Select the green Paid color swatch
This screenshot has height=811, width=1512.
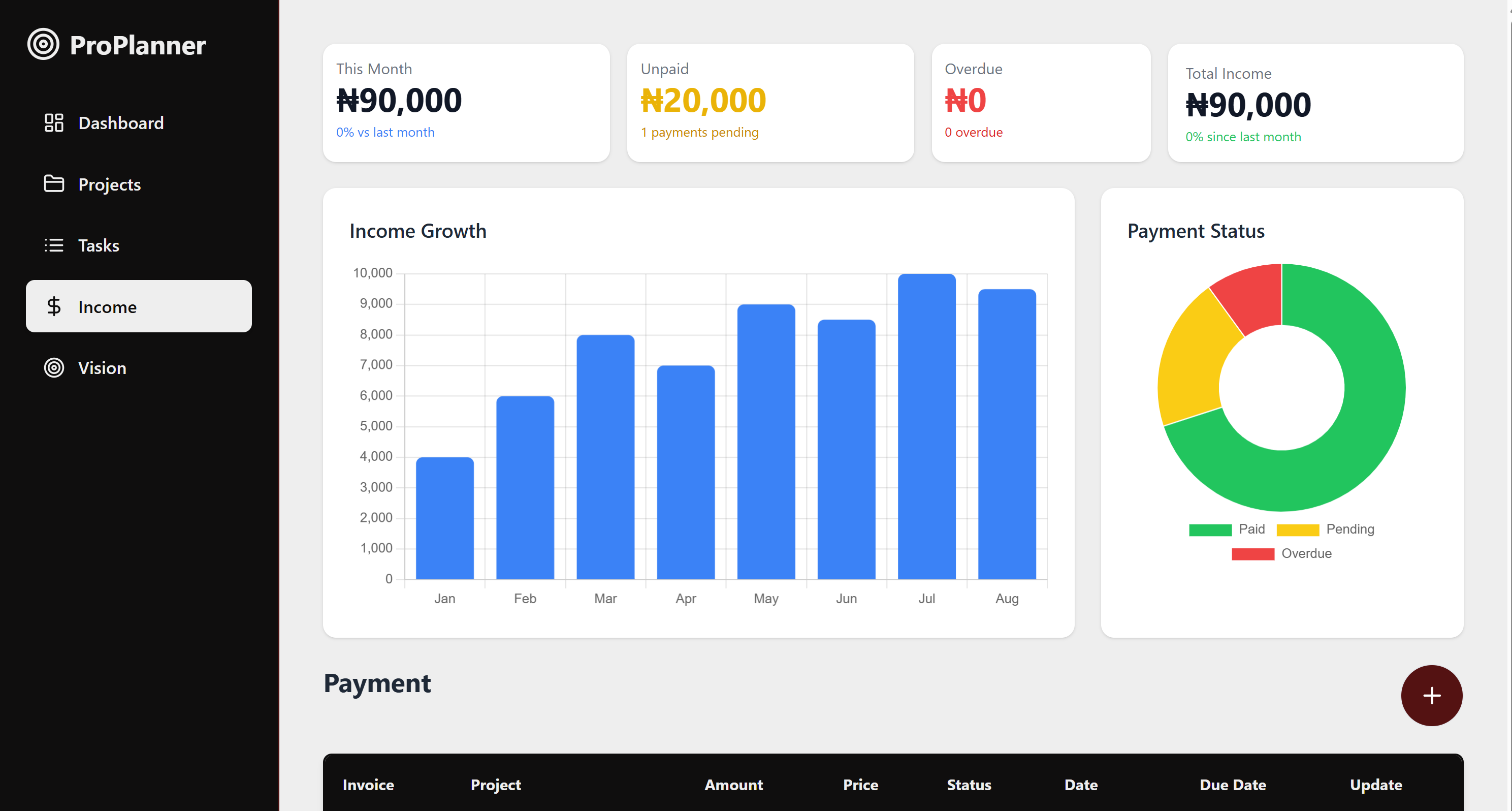point(1211,528)
